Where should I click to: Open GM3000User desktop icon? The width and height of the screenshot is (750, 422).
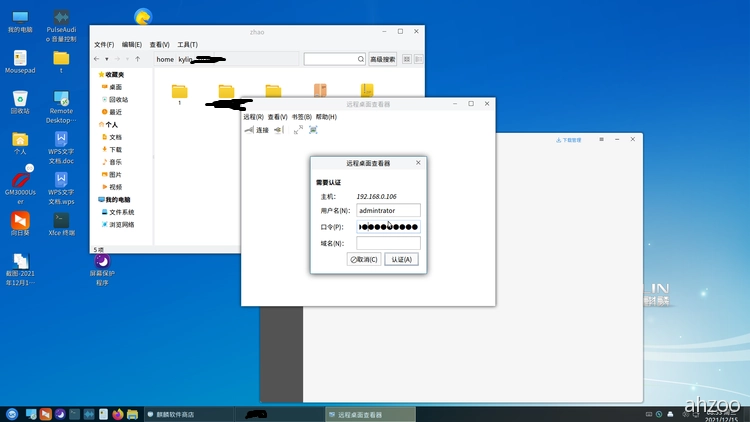(20, 189)
